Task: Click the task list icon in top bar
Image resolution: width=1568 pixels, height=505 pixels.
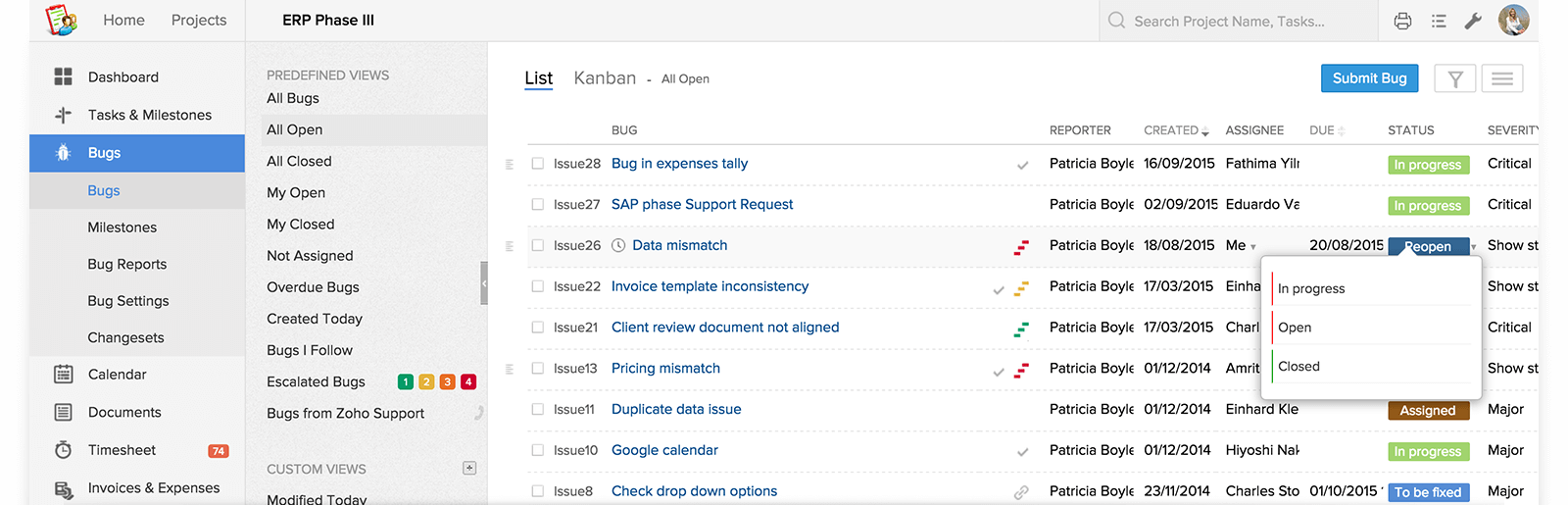Action: [1438, 21]
